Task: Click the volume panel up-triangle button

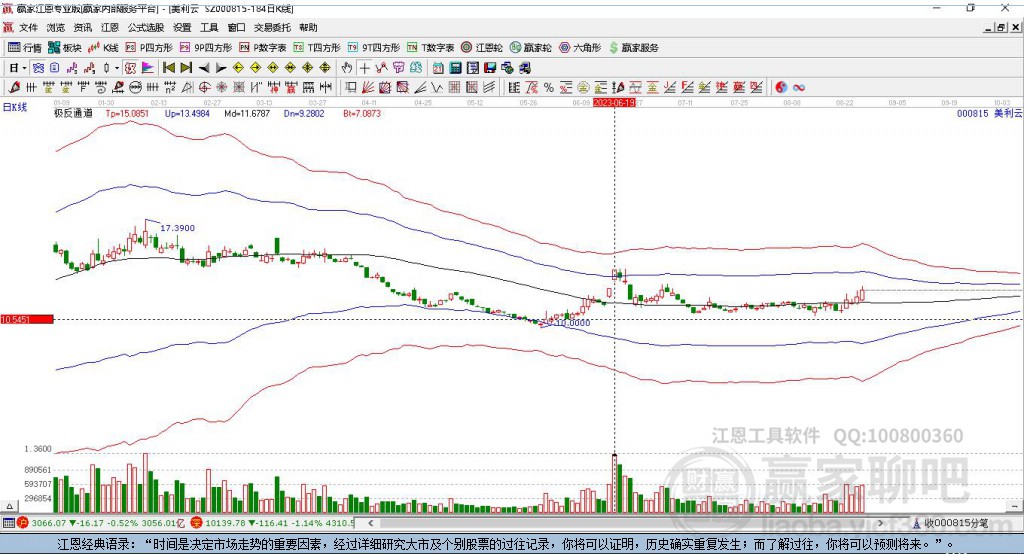Action: click(9, 506)
